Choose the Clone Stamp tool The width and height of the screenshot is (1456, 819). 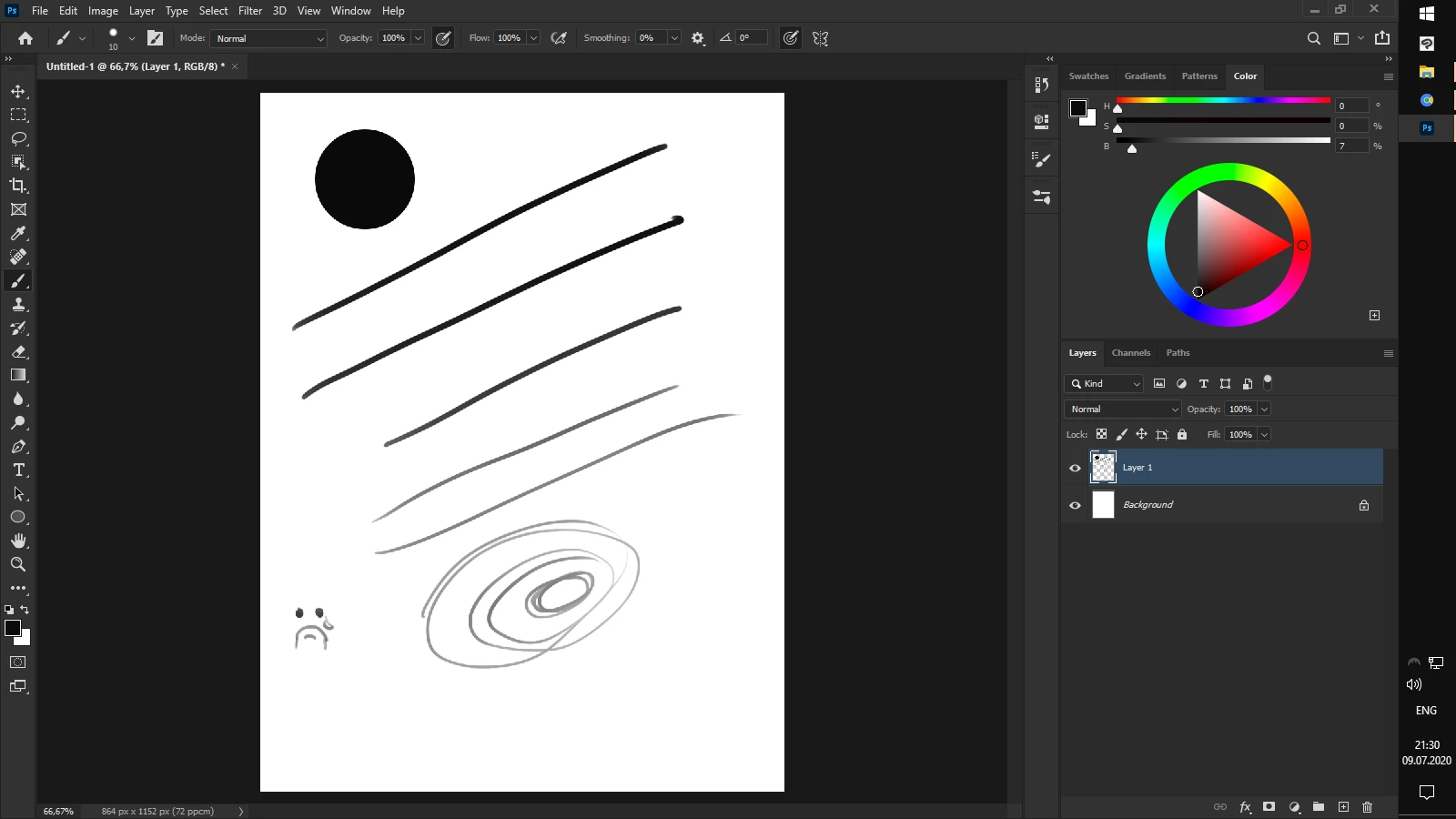point(18,304)
